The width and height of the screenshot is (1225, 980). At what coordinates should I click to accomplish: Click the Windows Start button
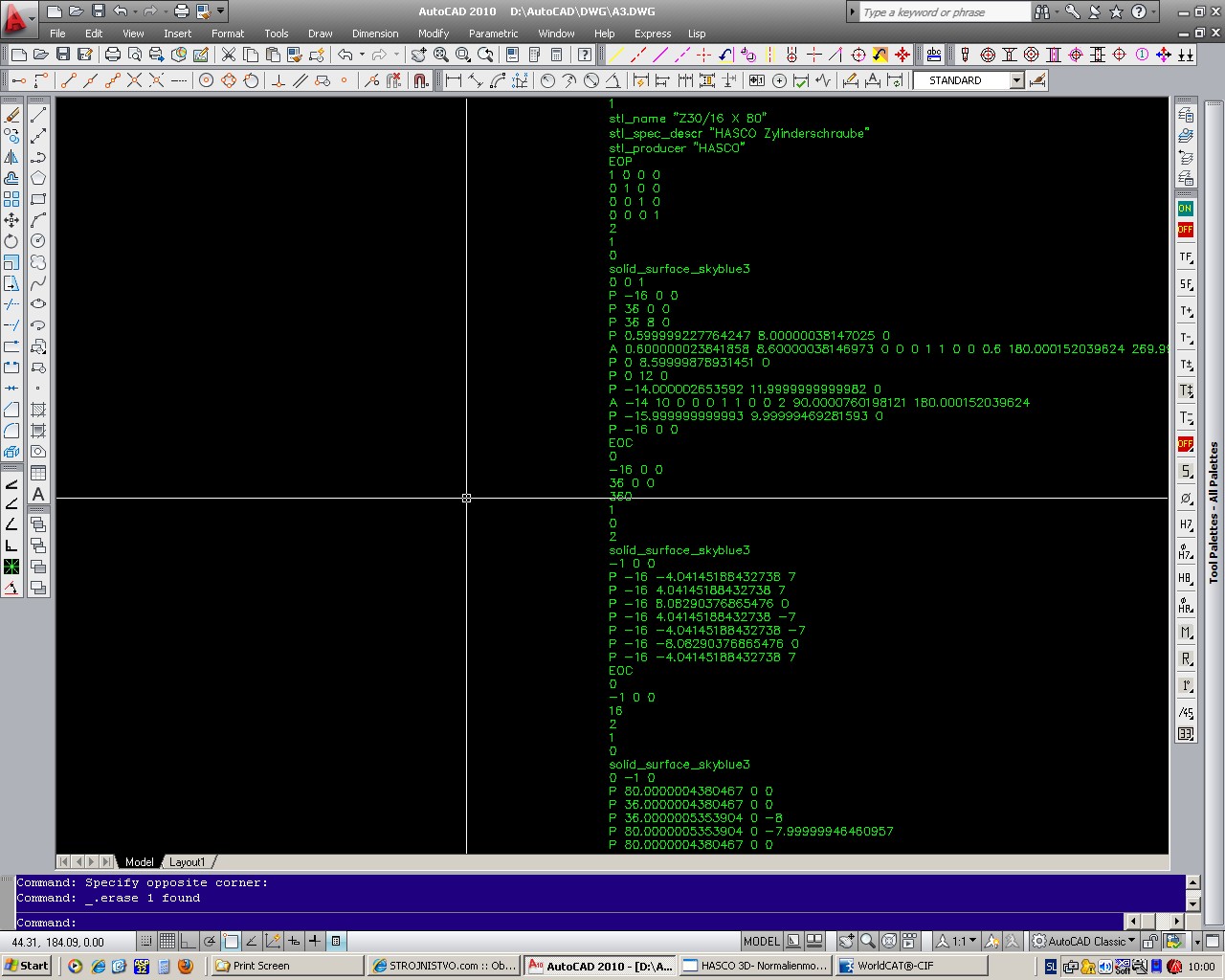pyautogui.click(x=26, y=966)
